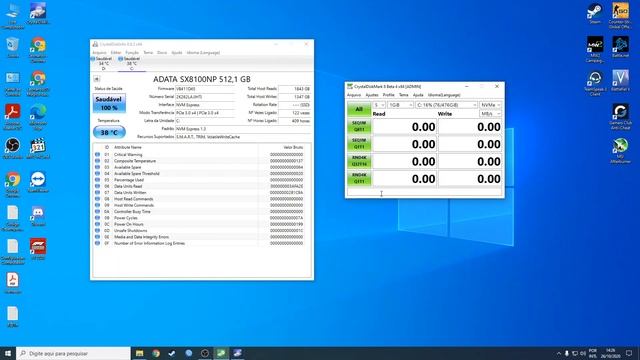Open Tema menu in CrystalDiskMark
The width and height of the screenshot is (640, 360).
pyautogui.click(x=404, y=95)
